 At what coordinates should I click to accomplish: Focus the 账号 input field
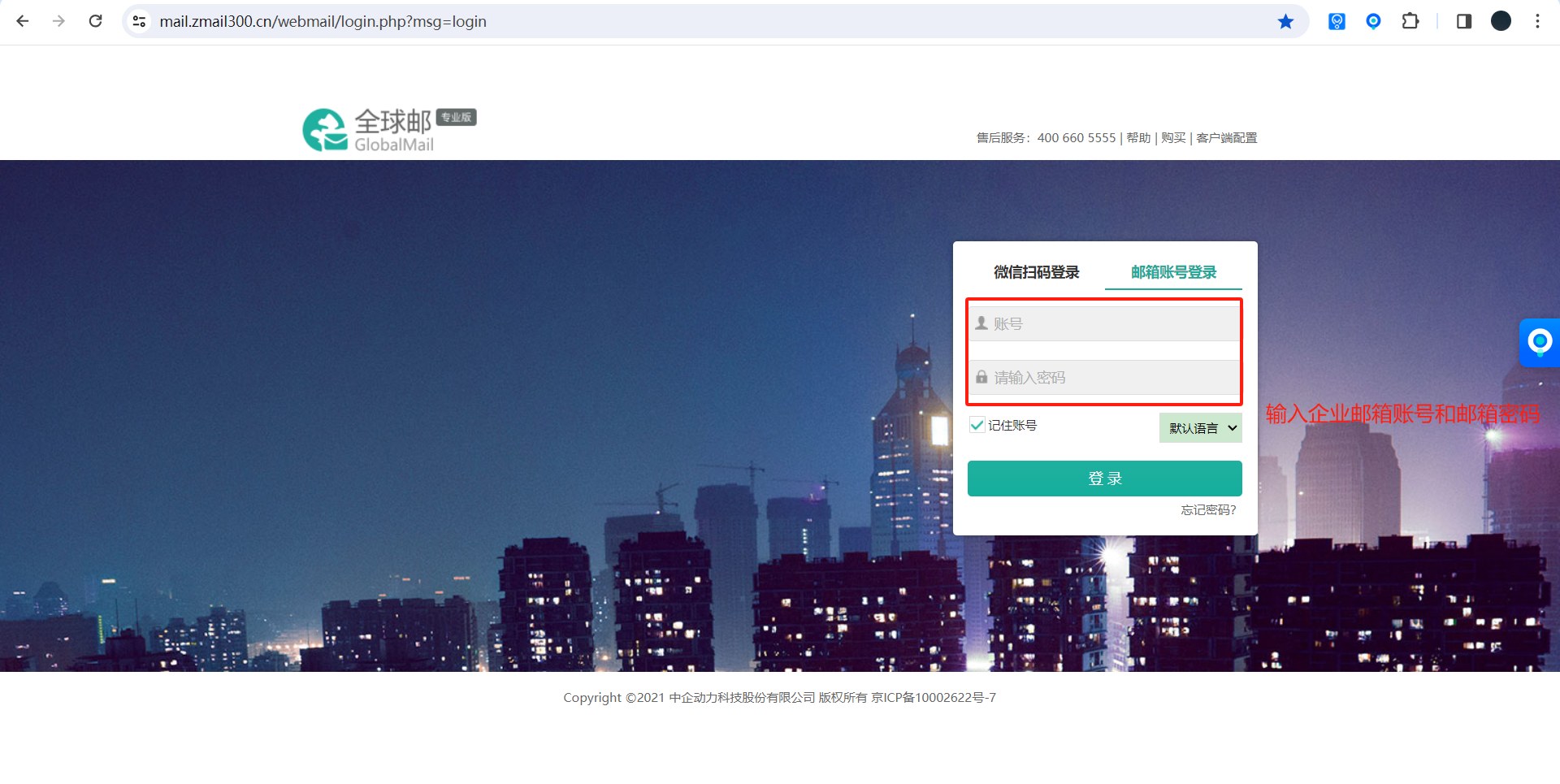(x=1104, y=323)
